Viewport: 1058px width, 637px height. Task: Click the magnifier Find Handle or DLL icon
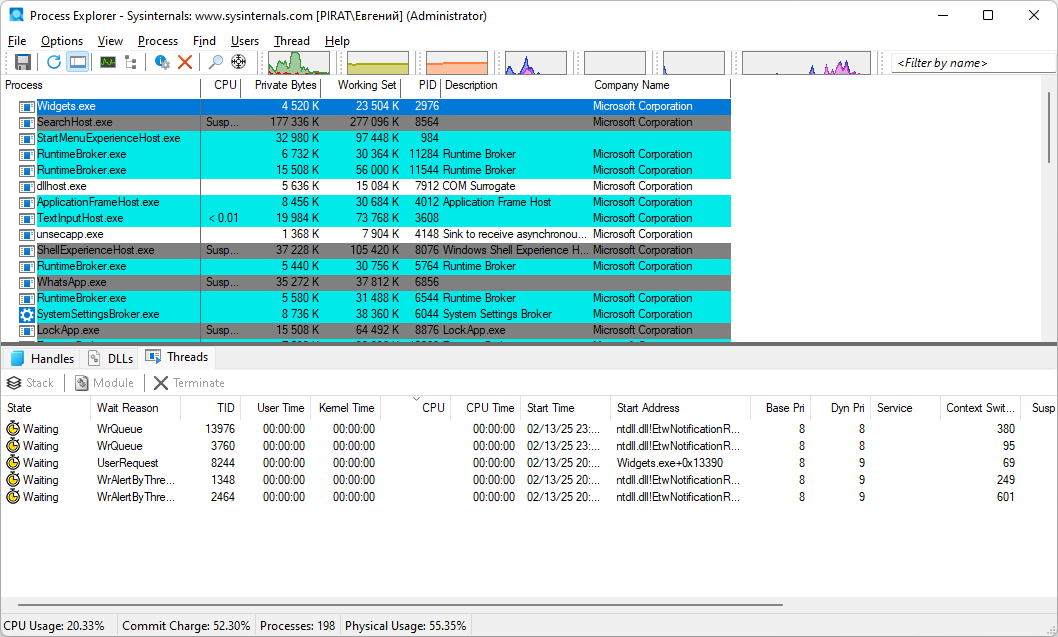[x=215, y=62]
